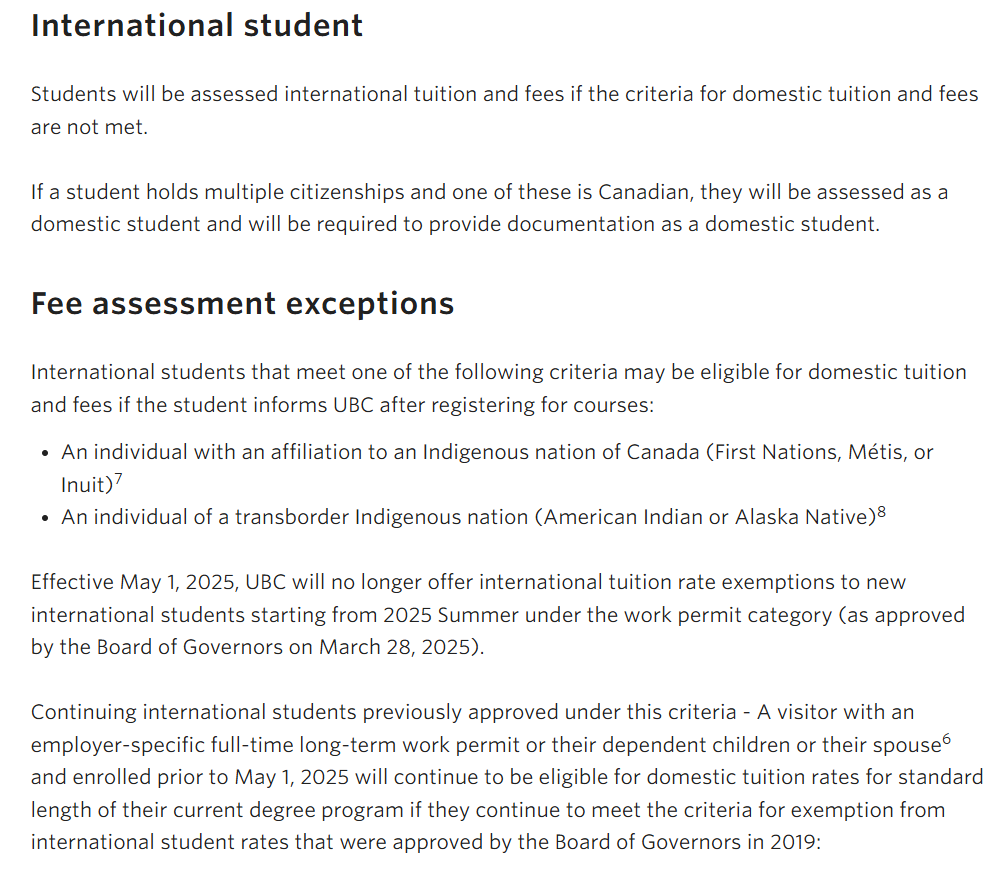Click the "International student" heading
Image resolution: width=1007 pixels, height=877 pixels.
[x=197, y=25]
